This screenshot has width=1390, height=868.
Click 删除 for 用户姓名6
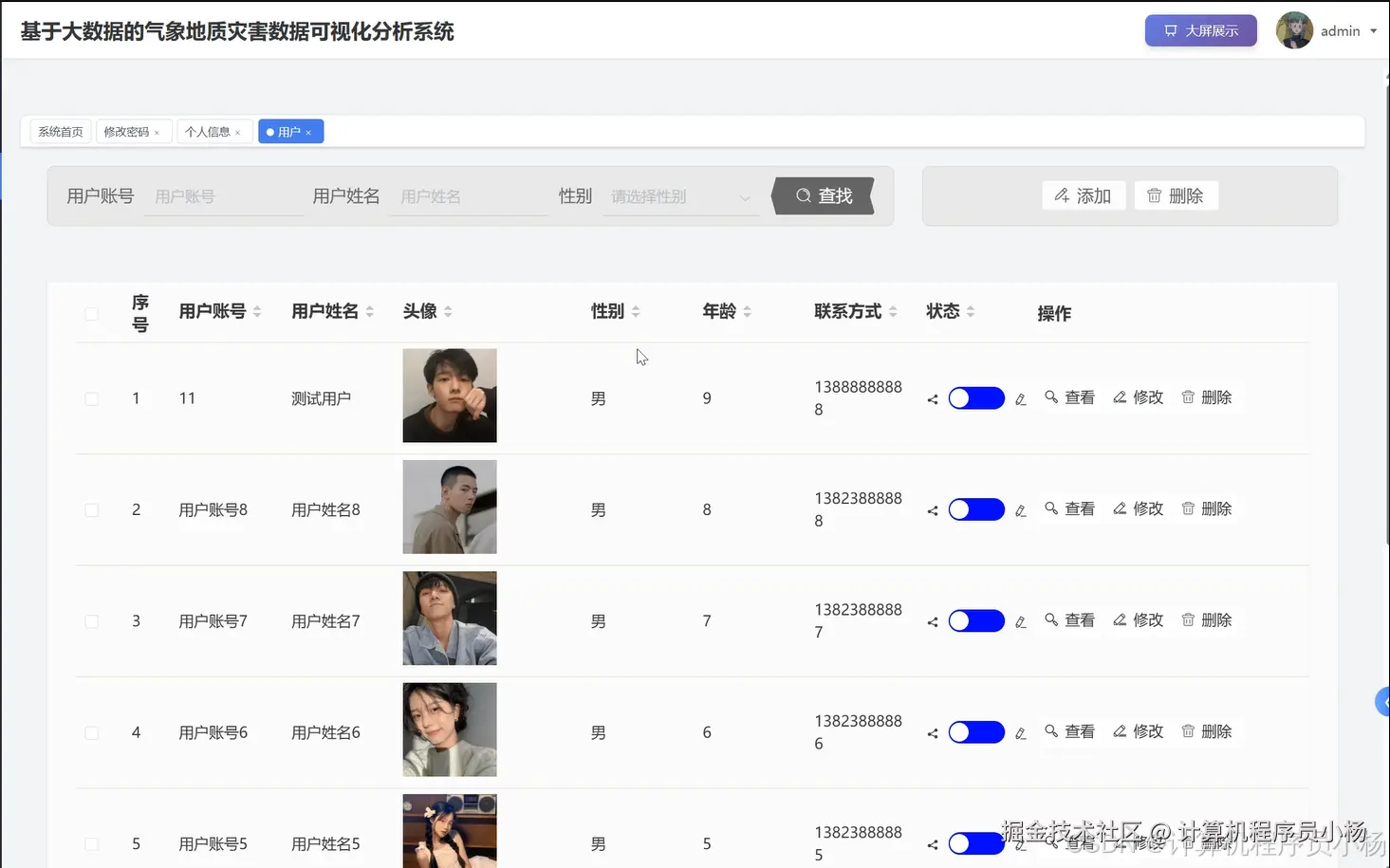click(1207, 732)
